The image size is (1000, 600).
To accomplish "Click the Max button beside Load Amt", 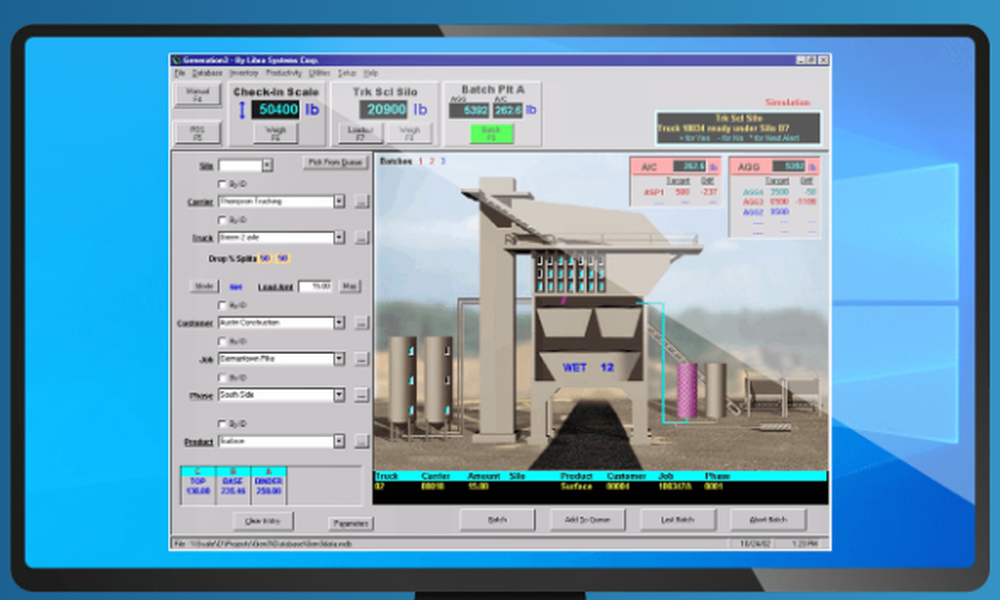I will click(x=349, y=286).
